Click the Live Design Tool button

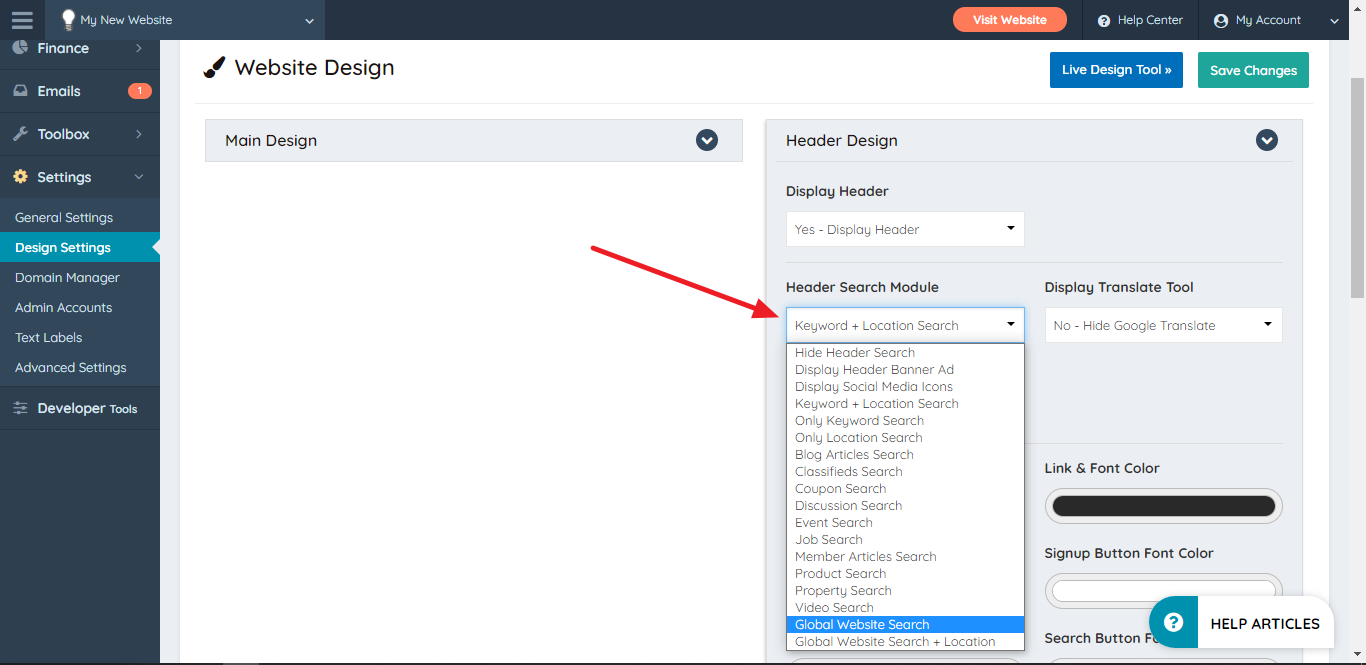[1116, 70]
